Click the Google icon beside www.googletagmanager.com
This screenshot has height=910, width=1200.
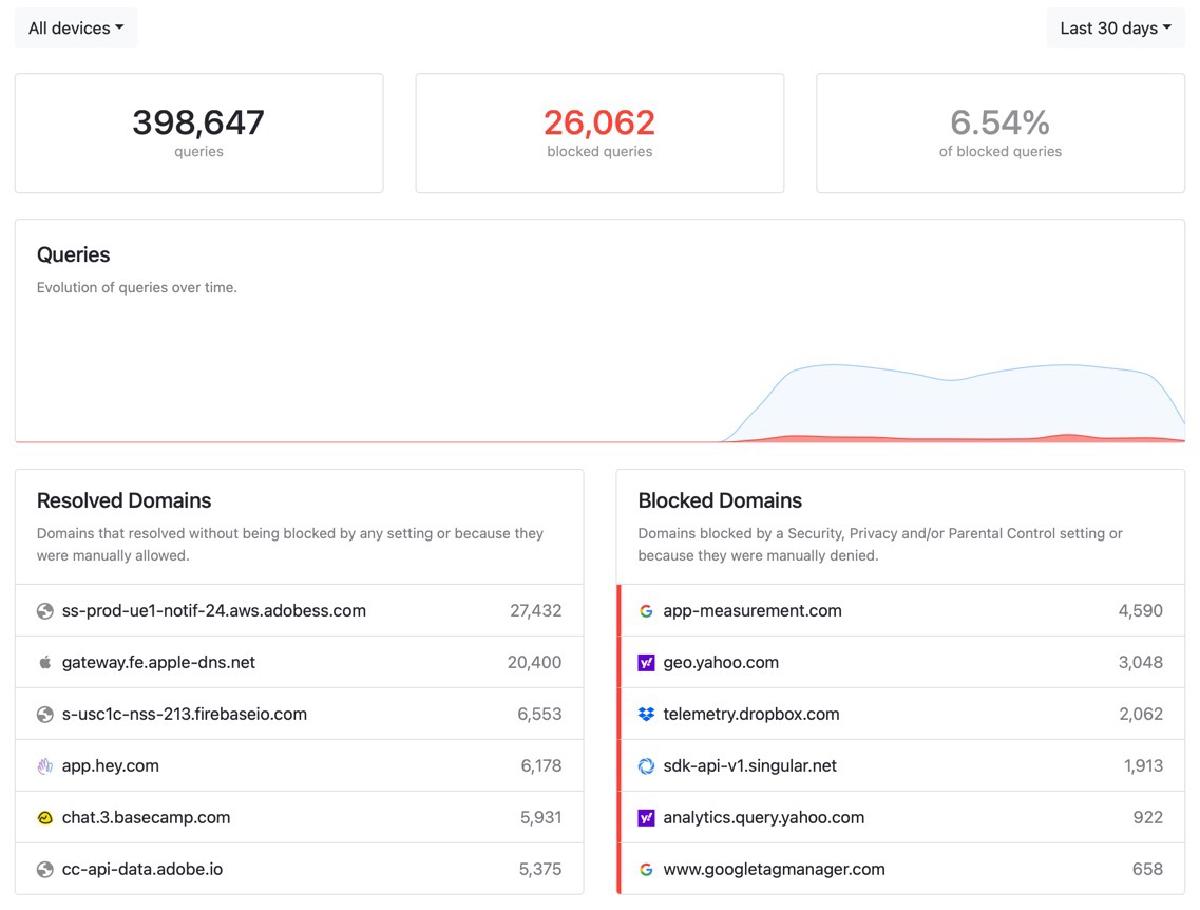coord(646,869)
